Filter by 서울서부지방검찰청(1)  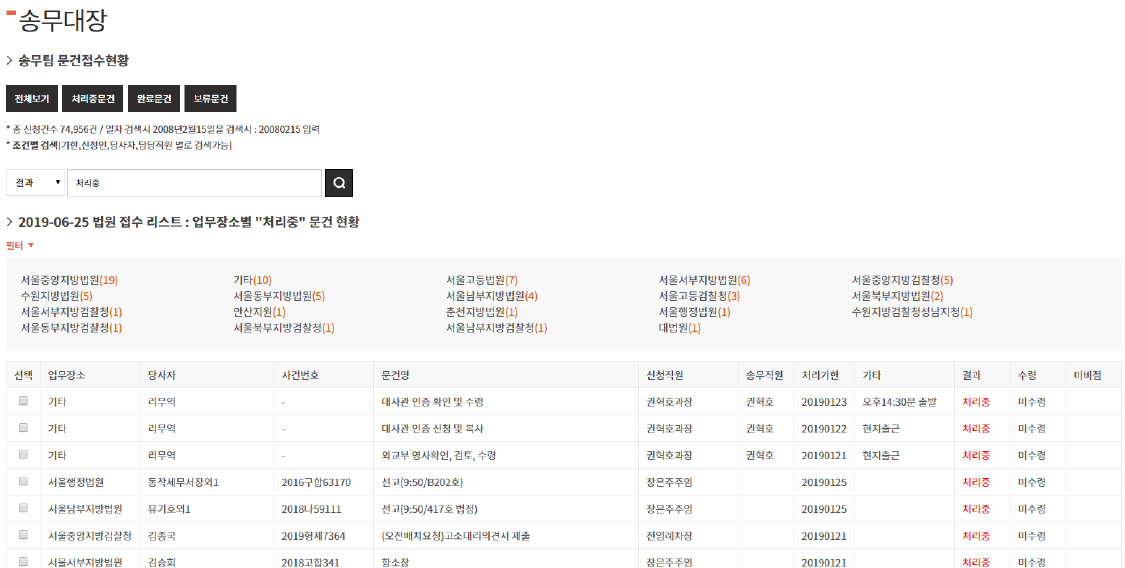click(72, 312)
